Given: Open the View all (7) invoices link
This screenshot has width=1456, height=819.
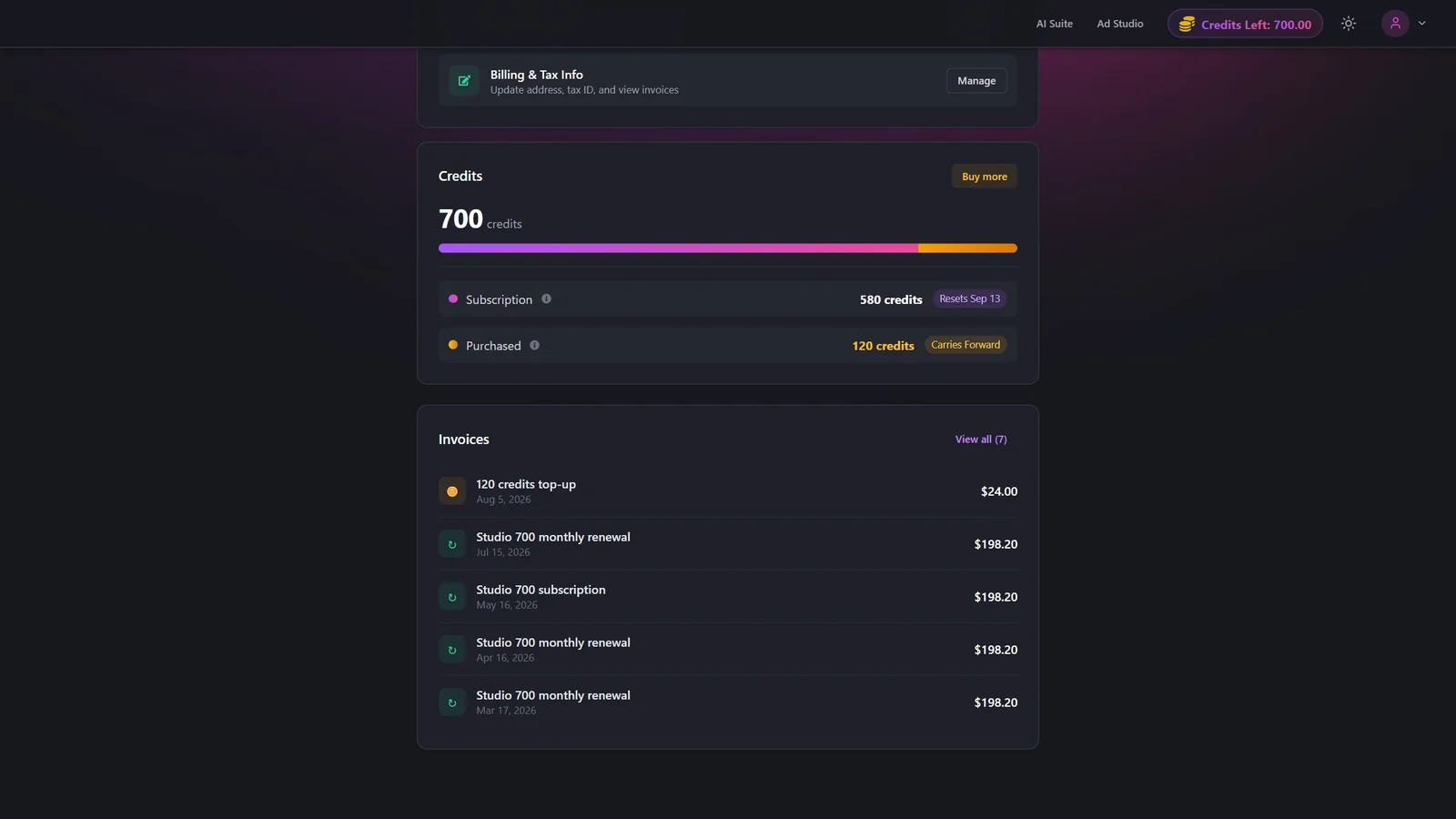Looking at the screenshot, I should [981, 440].
